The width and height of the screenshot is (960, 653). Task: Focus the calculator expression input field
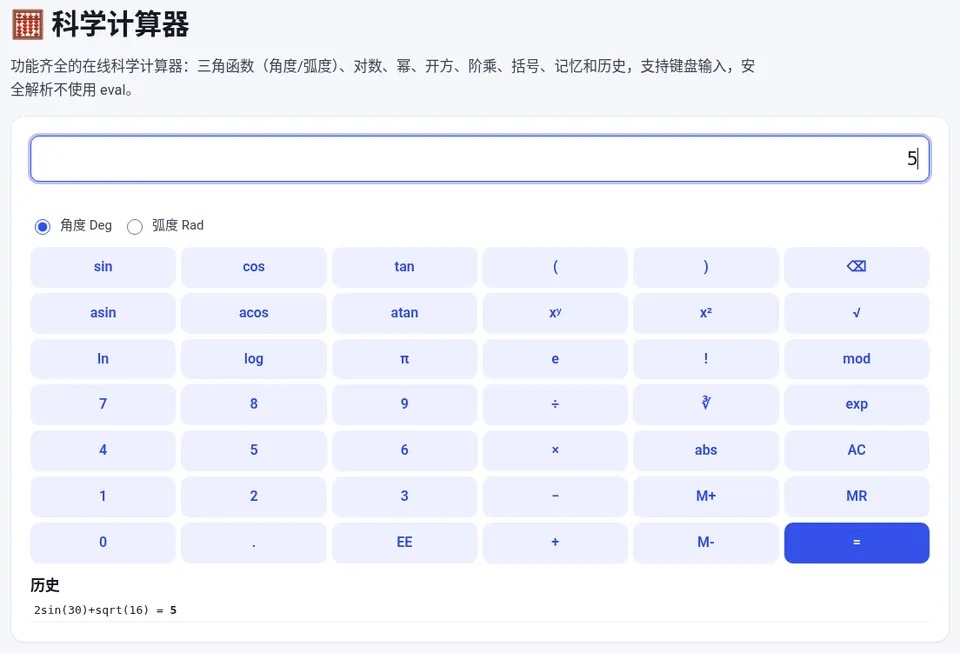pos(479,159)
